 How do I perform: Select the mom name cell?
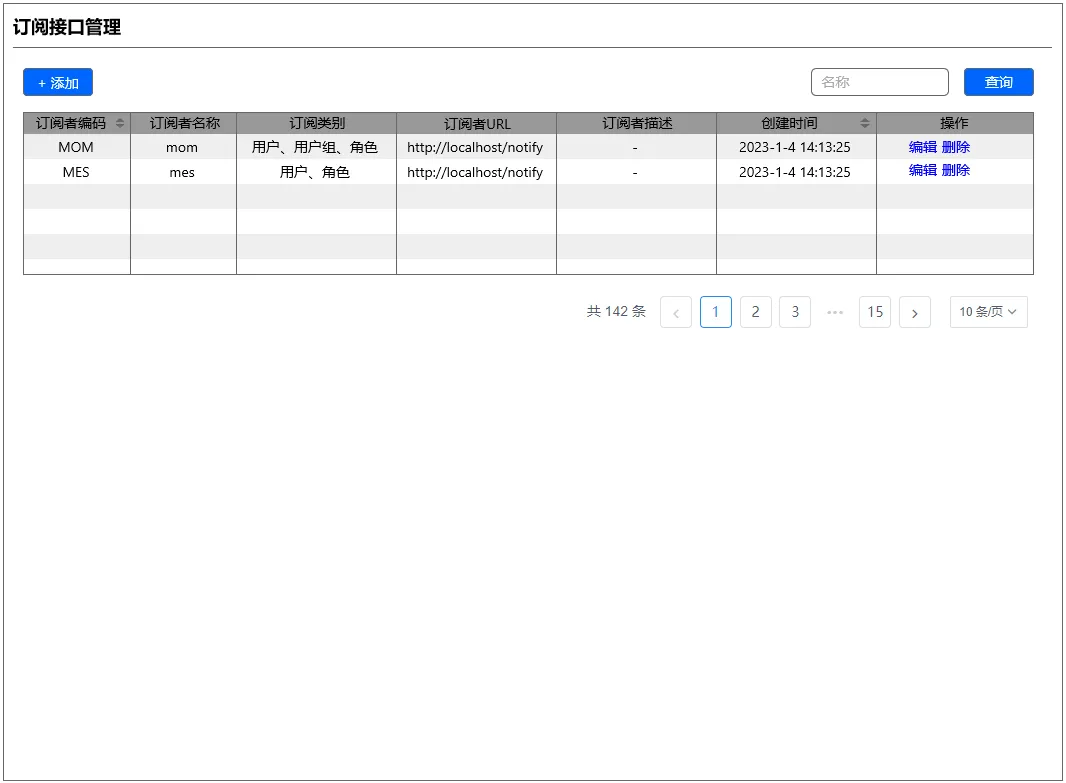click(182, 147)
